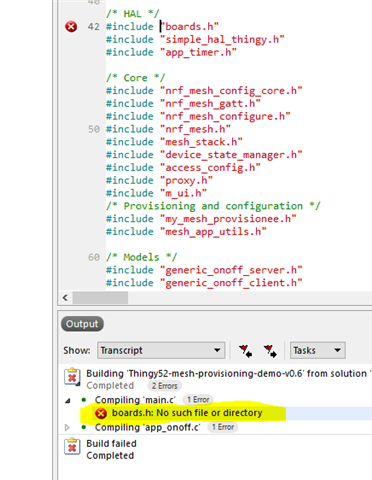Image resolution: width=372 pixels, height=480 pixels.
Task: Click the '/* Core */' comment
Action: 136,78
